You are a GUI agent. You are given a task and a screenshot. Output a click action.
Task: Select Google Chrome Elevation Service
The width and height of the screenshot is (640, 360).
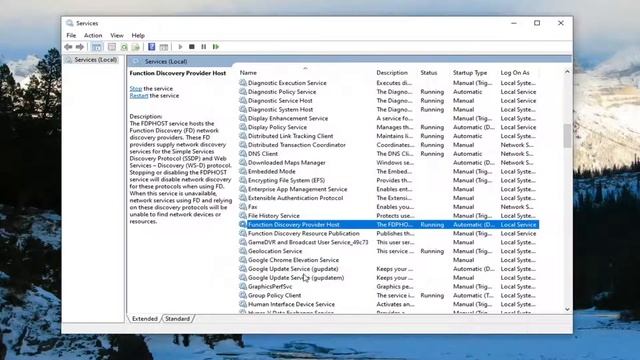[388, 260]
